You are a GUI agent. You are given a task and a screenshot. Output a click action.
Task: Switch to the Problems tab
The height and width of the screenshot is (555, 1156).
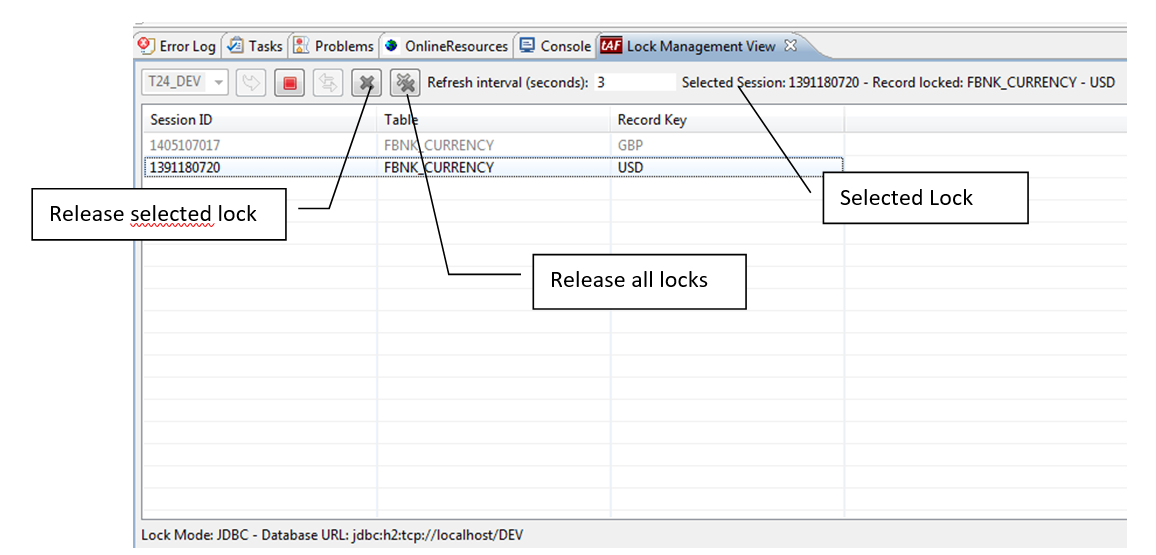(x=333, y=46)
